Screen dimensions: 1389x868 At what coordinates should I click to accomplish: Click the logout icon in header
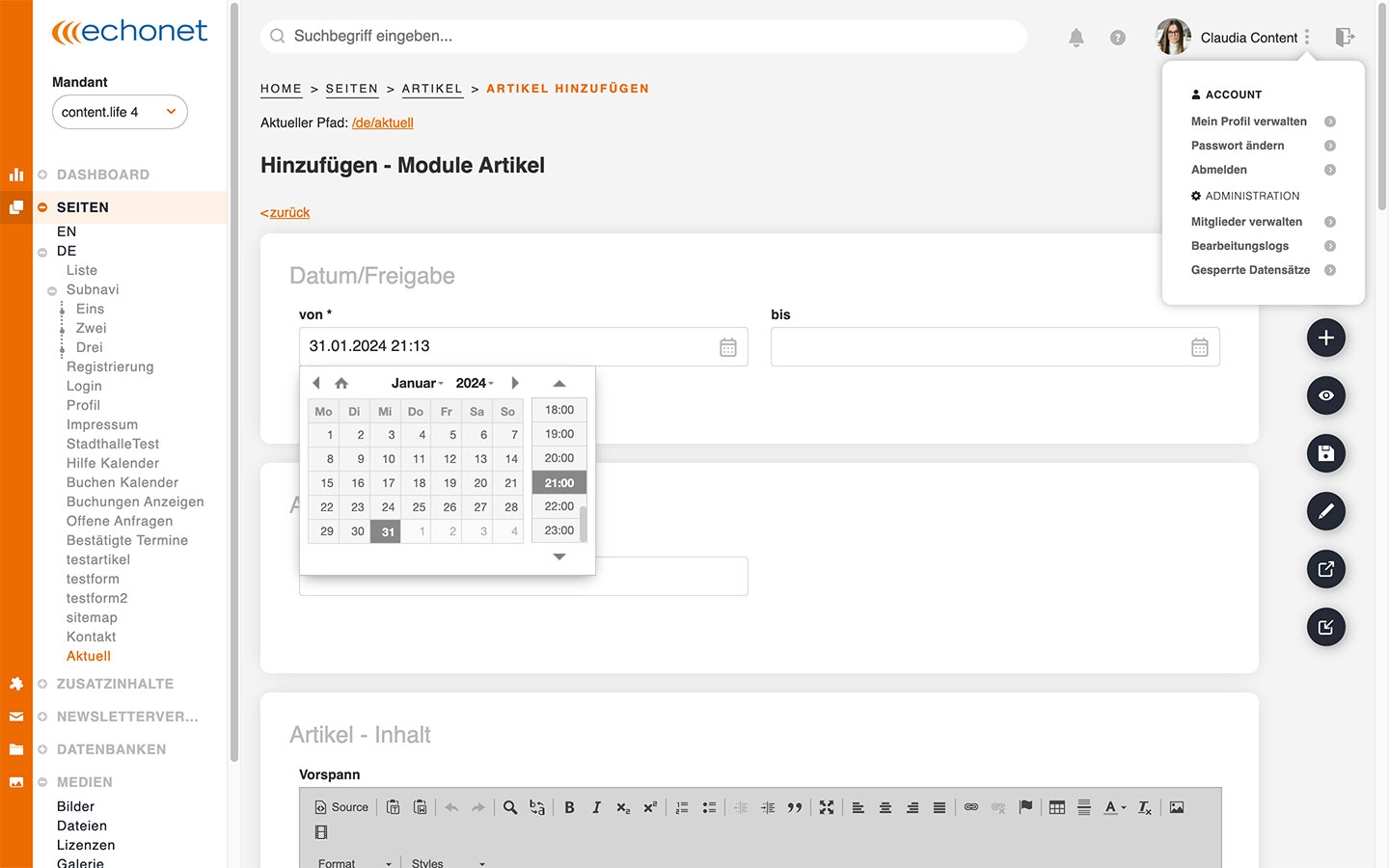(1345, 37)
